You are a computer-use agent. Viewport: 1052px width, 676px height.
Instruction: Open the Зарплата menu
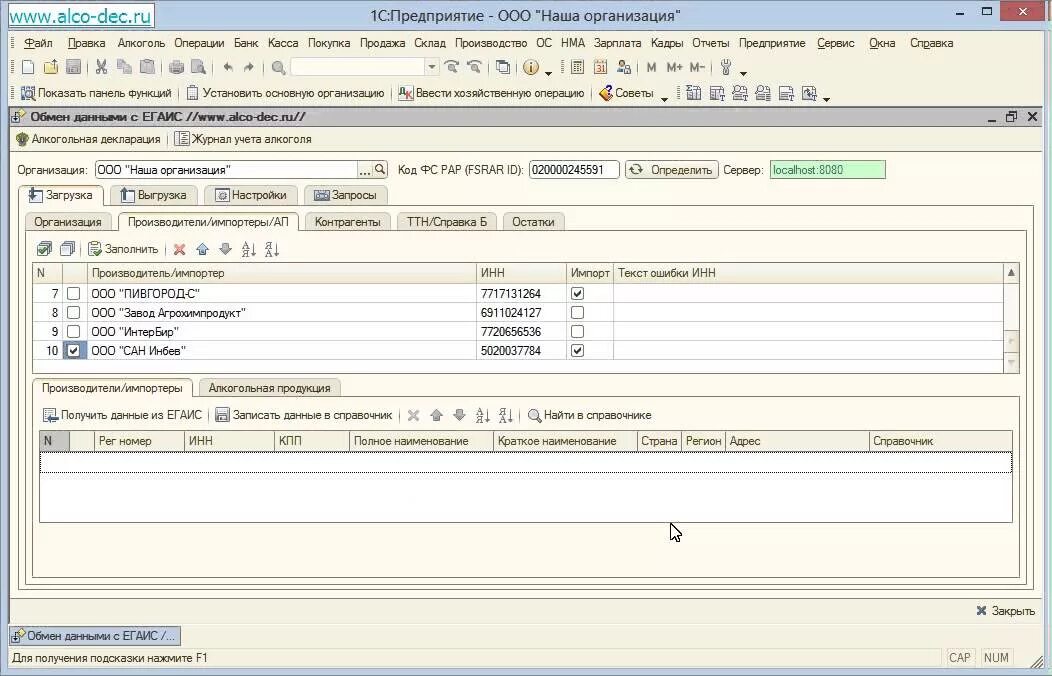(x=617, y=43)
